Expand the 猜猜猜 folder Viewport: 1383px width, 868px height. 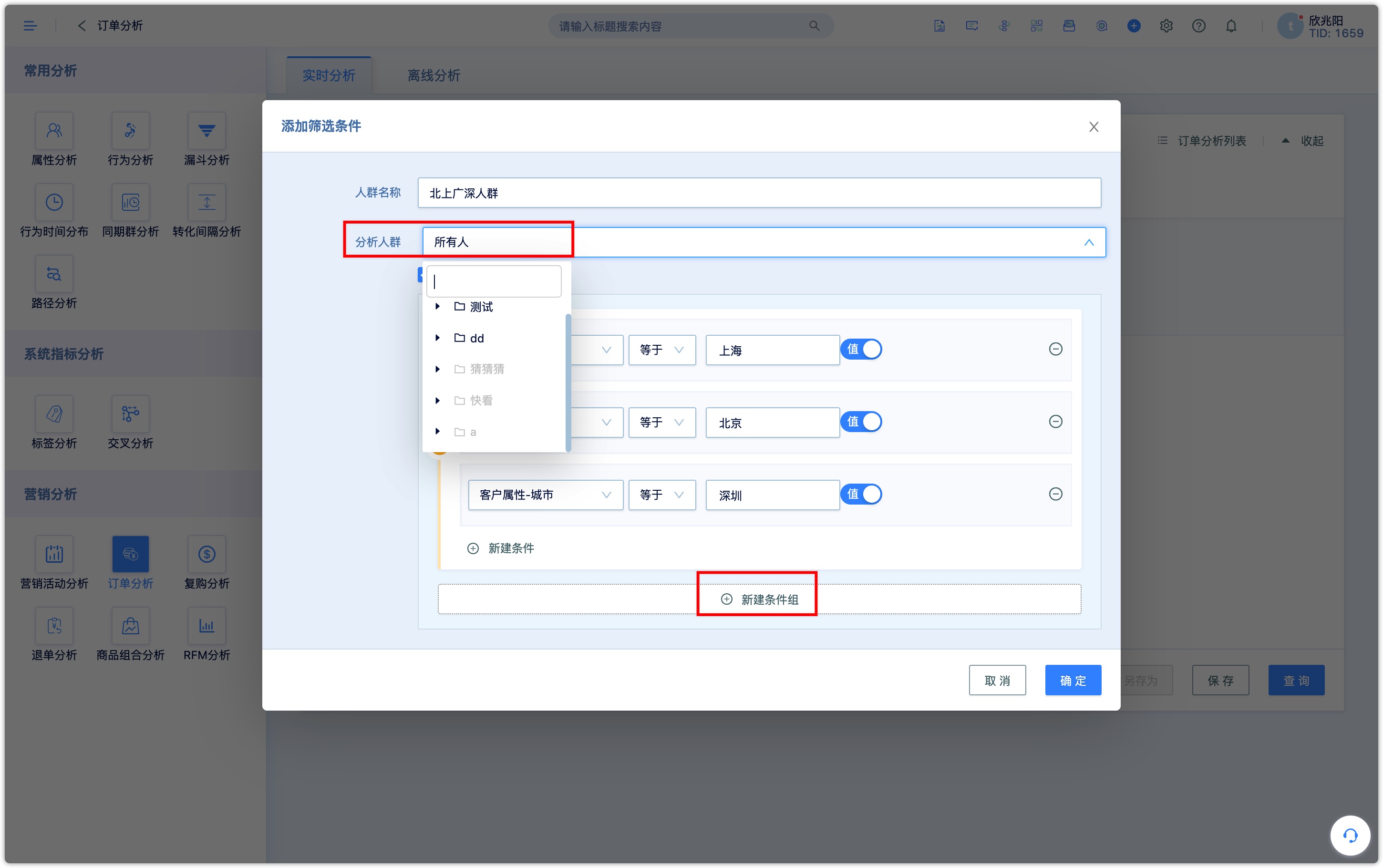(x=438, y=369)
